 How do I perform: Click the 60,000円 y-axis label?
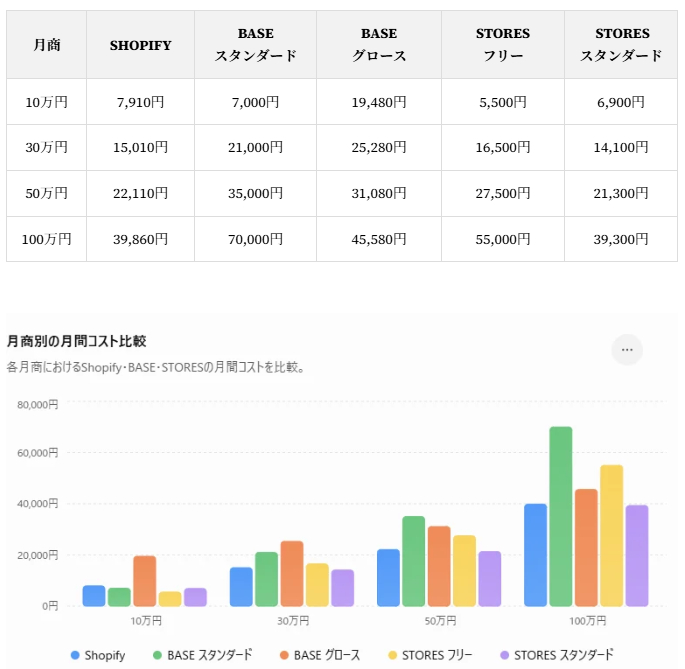click(x=38, y=453)
